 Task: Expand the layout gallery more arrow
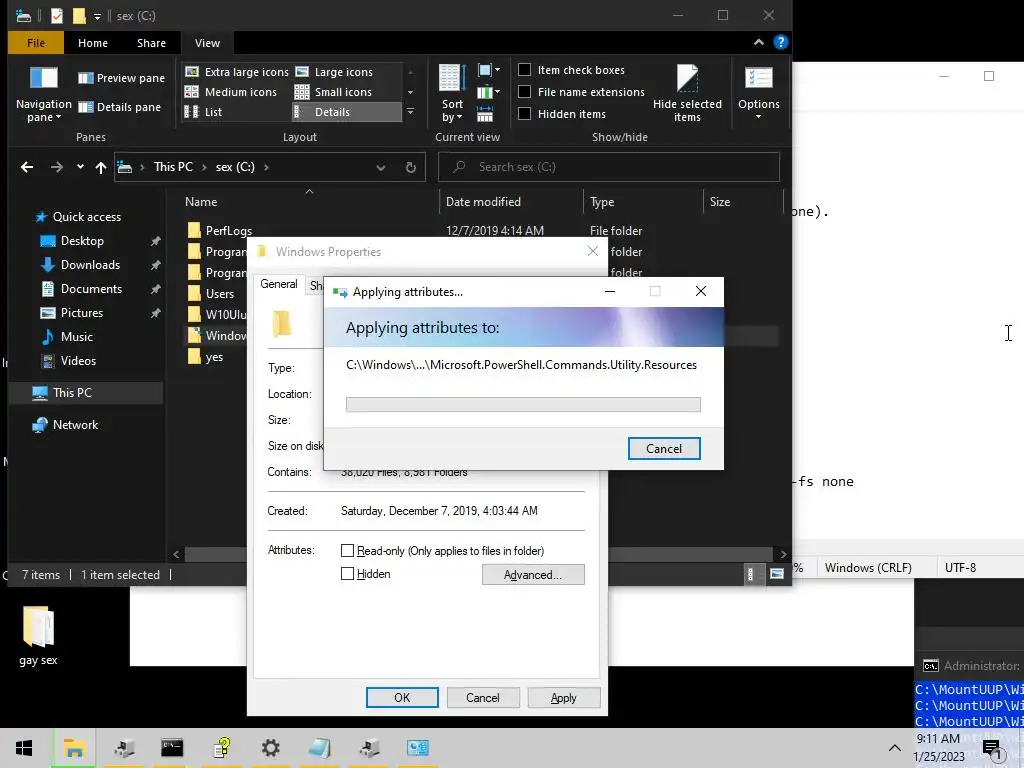coord(410,112)
